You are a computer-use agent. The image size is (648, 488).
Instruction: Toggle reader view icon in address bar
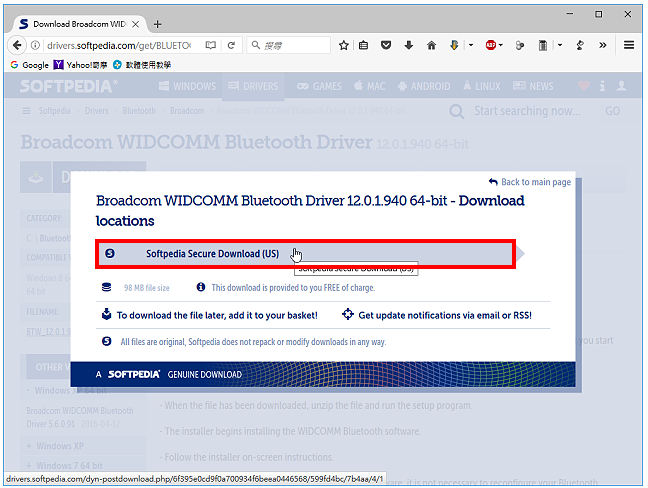pyautogui.click(x=211, y=45)
